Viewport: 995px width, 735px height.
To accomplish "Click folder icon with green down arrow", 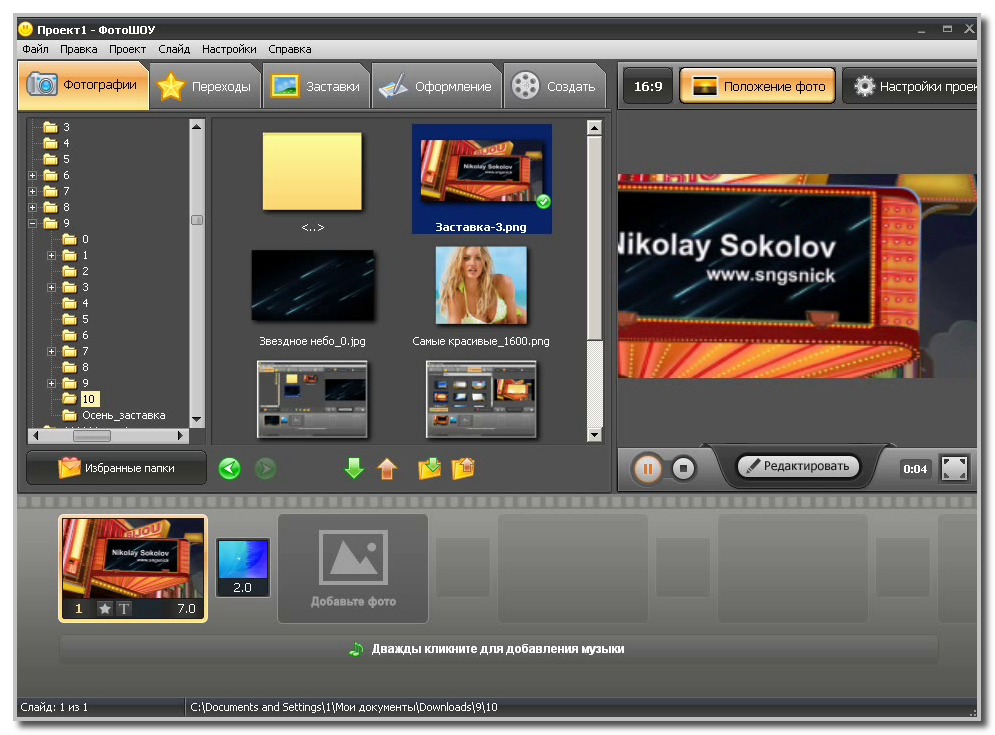I will pyautogui.click(x=429, y=468).
